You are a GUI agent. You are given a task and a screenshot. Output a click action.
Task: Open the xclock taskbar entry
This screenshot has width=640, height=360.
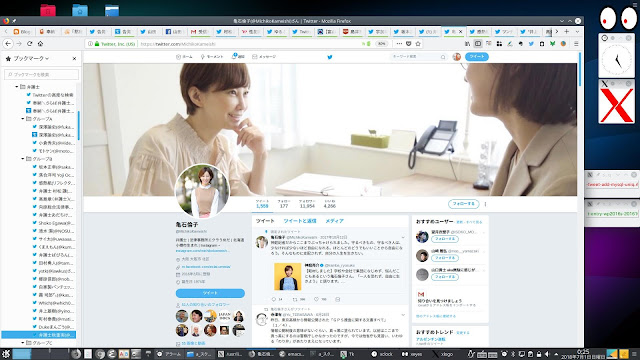tap(382, 354)
